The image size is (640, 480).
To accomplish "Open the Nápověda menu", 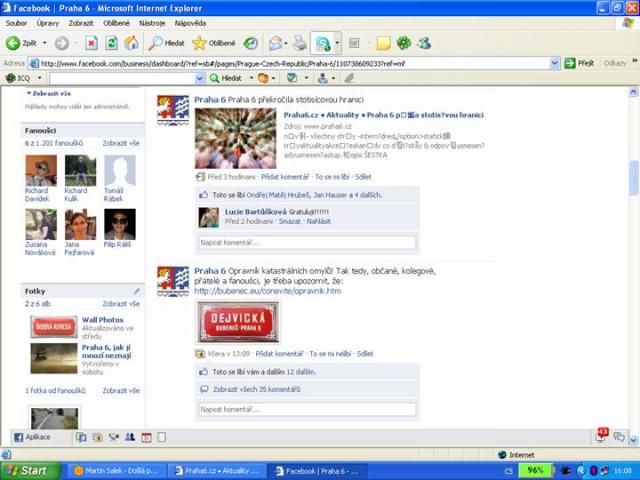I will (x=190, y=23).
